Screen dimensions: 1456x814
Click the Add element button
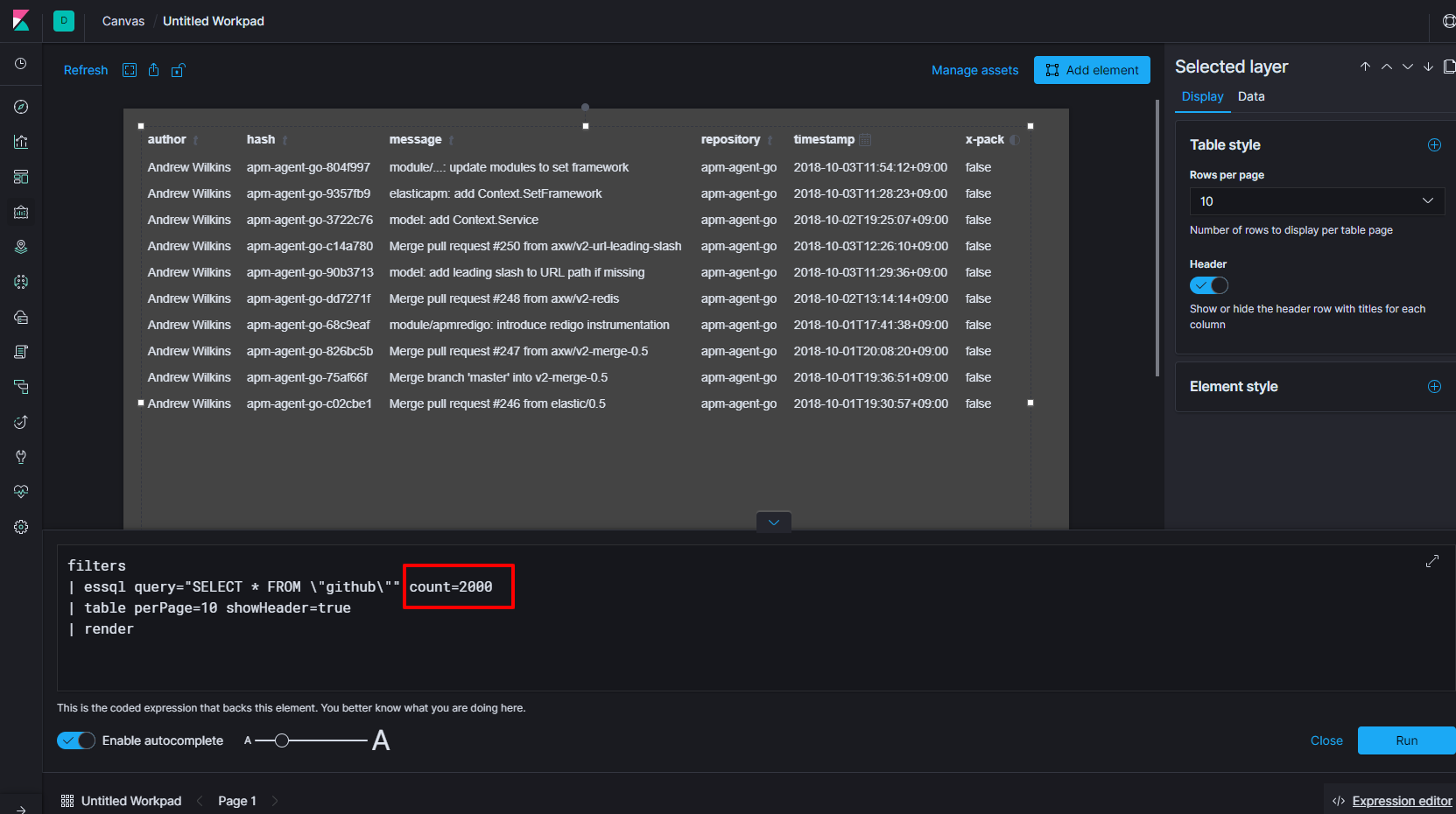click(1092, 70)
